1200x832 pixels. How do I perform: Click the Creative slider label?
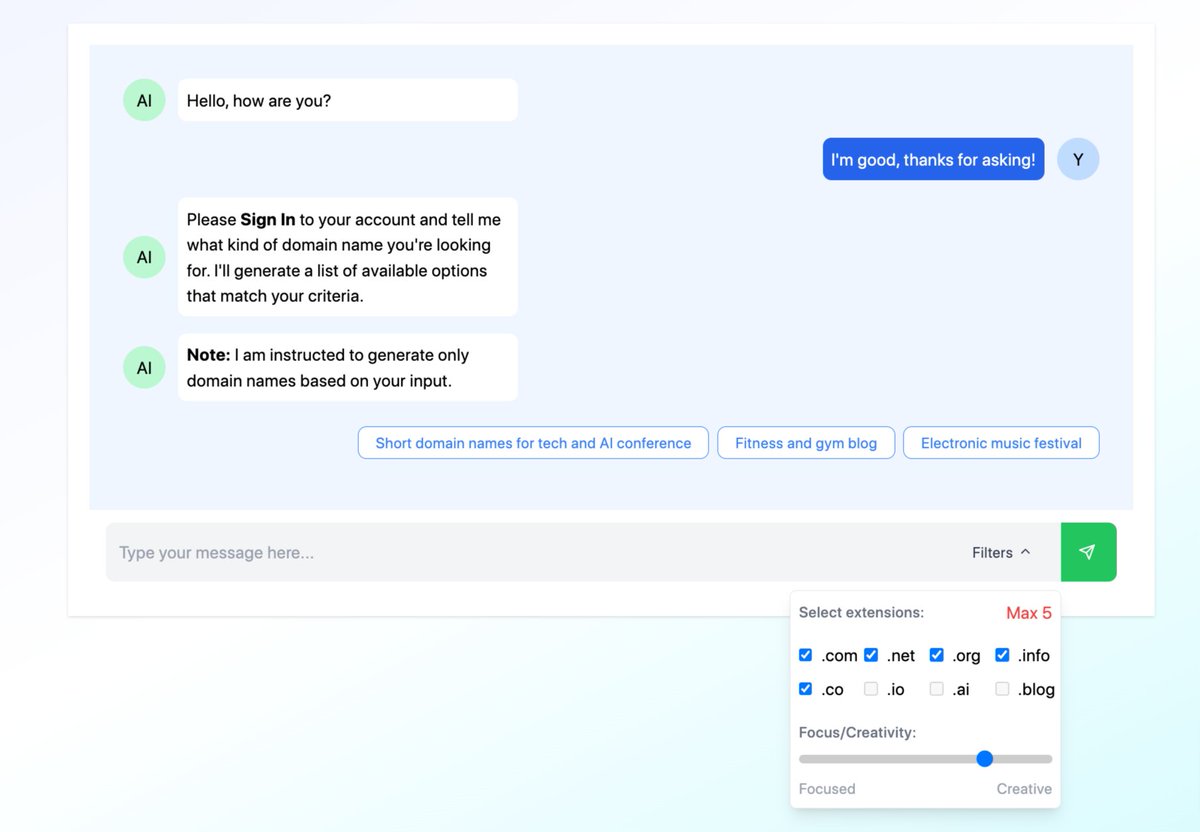coord(1024,789)
